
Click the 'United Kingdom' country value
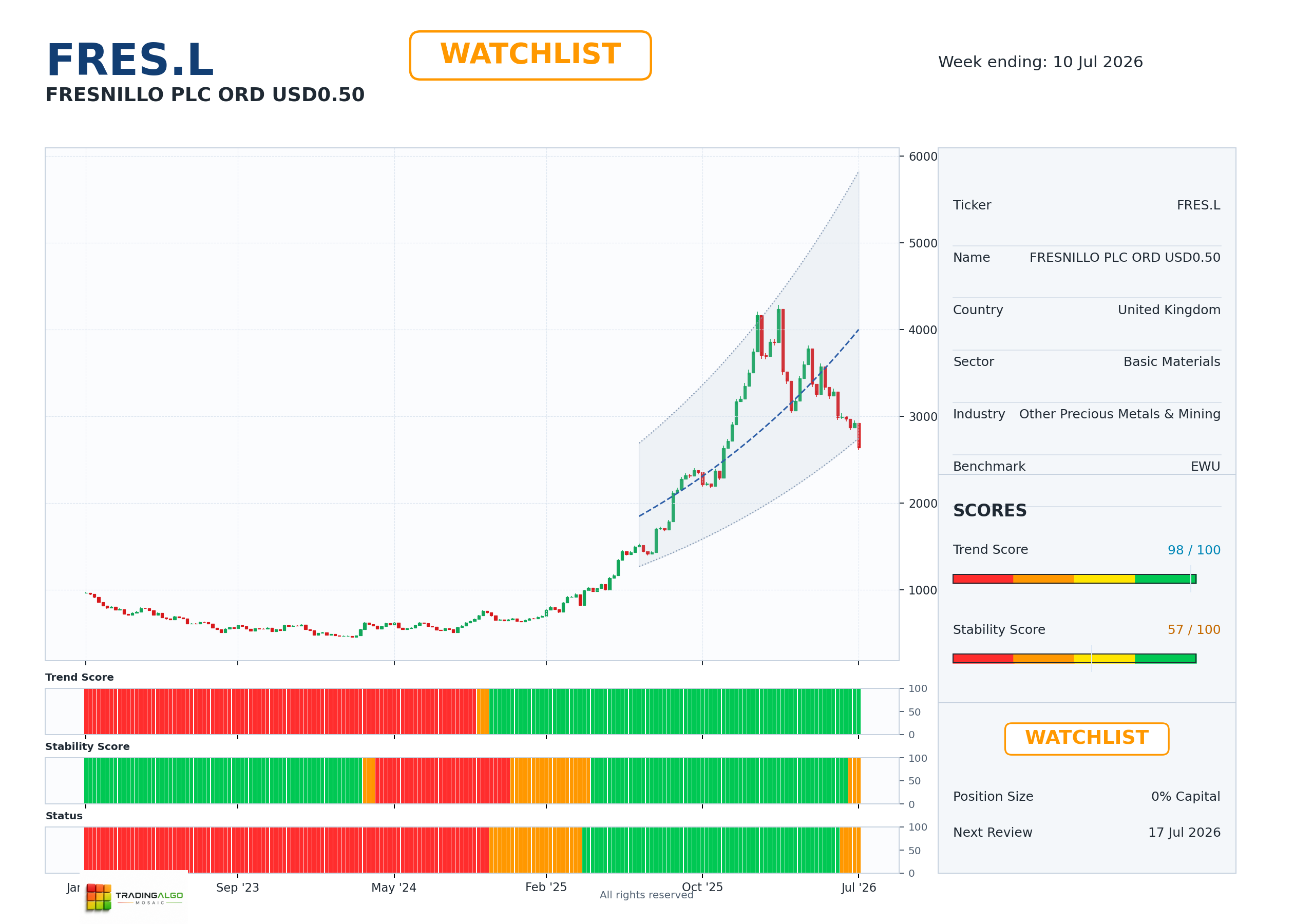coord(1169,310)
